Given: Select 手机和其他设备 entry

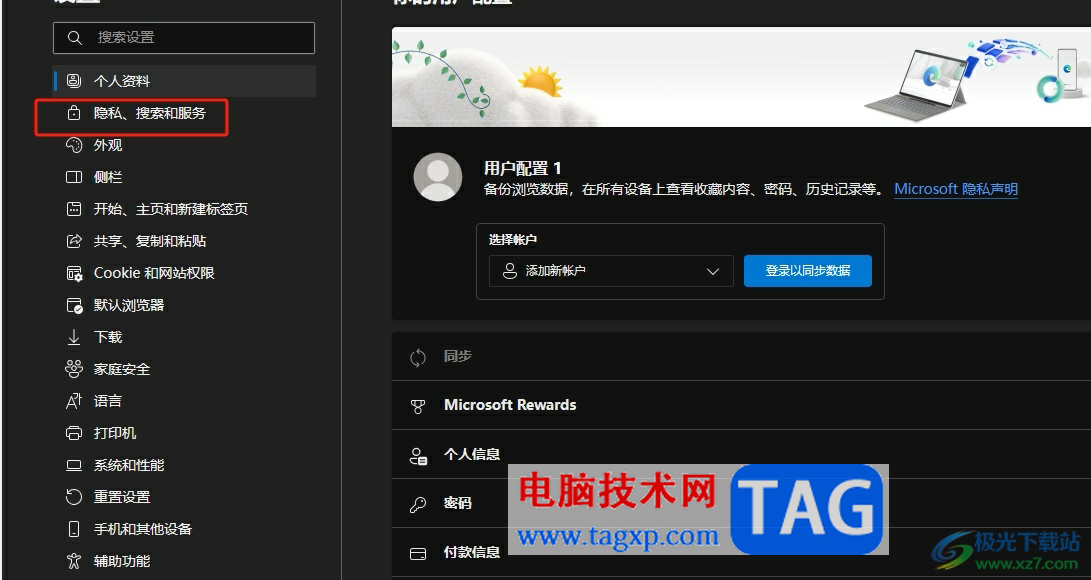Looking at the screenshot, I should (184, 529).
